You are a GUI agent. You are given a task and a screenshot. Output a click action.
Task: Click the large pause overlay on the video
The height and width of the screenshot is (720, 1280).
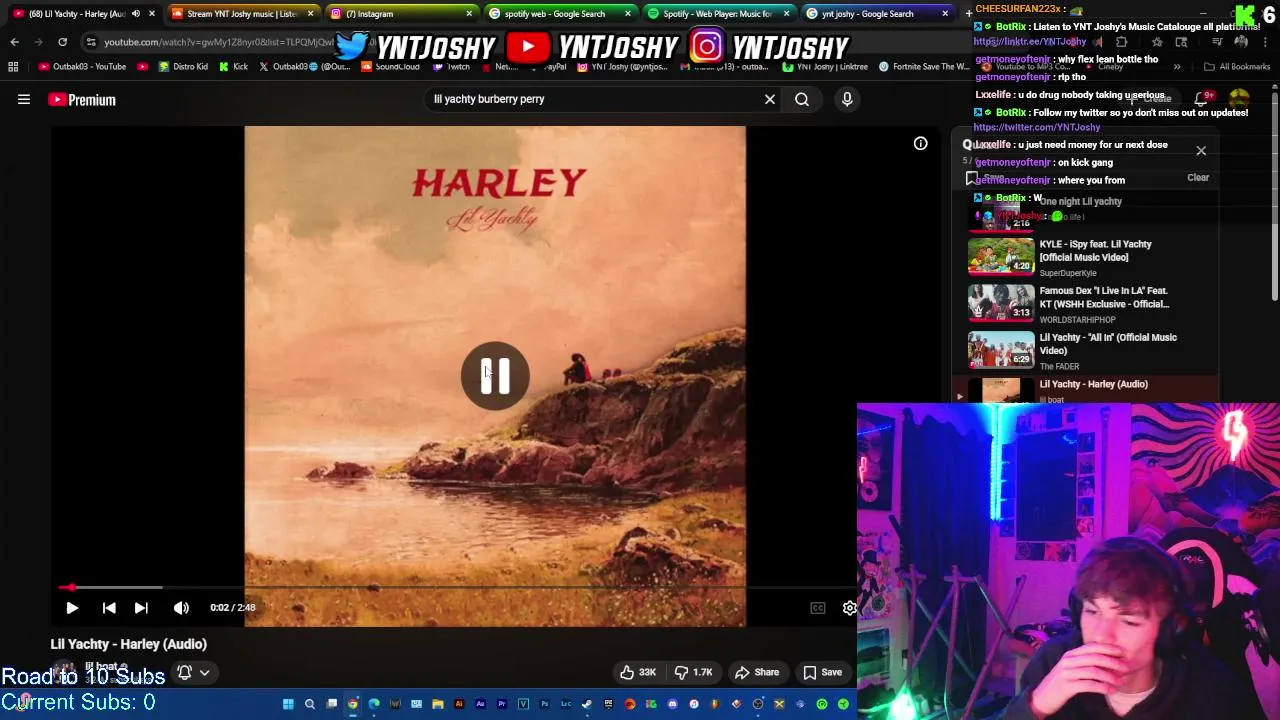(495, 376)
